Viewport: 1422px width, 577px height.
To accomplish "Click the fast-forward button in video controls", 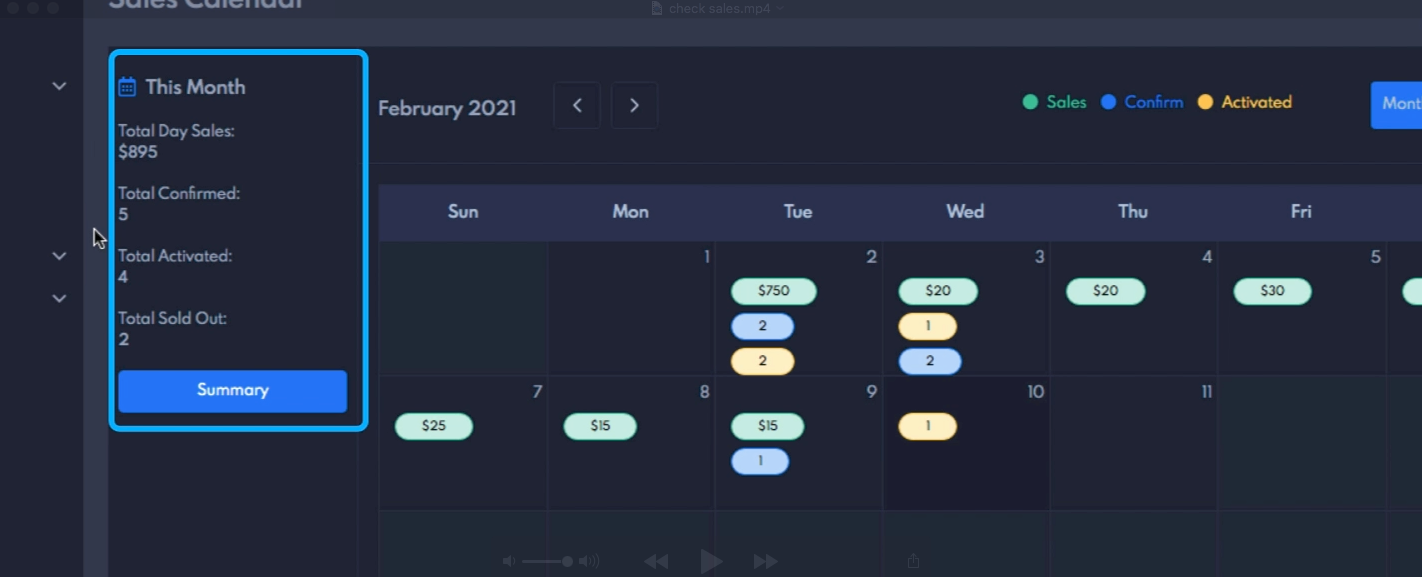I will tap(766, 561).
